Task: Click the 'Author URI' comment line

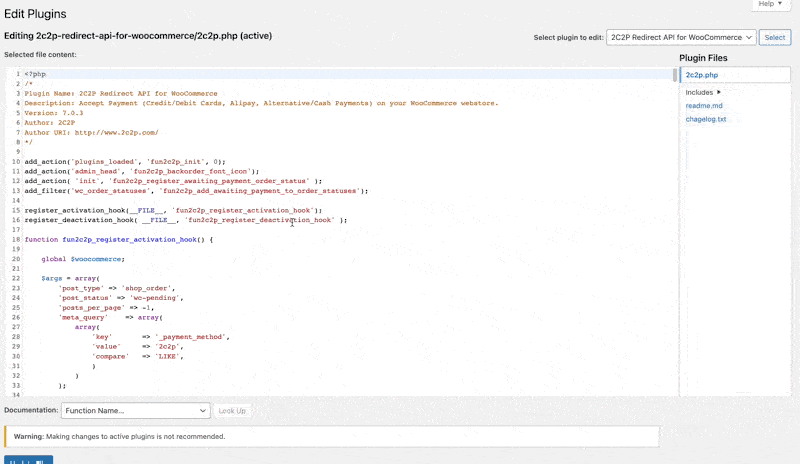Action: tap(91, 132)
